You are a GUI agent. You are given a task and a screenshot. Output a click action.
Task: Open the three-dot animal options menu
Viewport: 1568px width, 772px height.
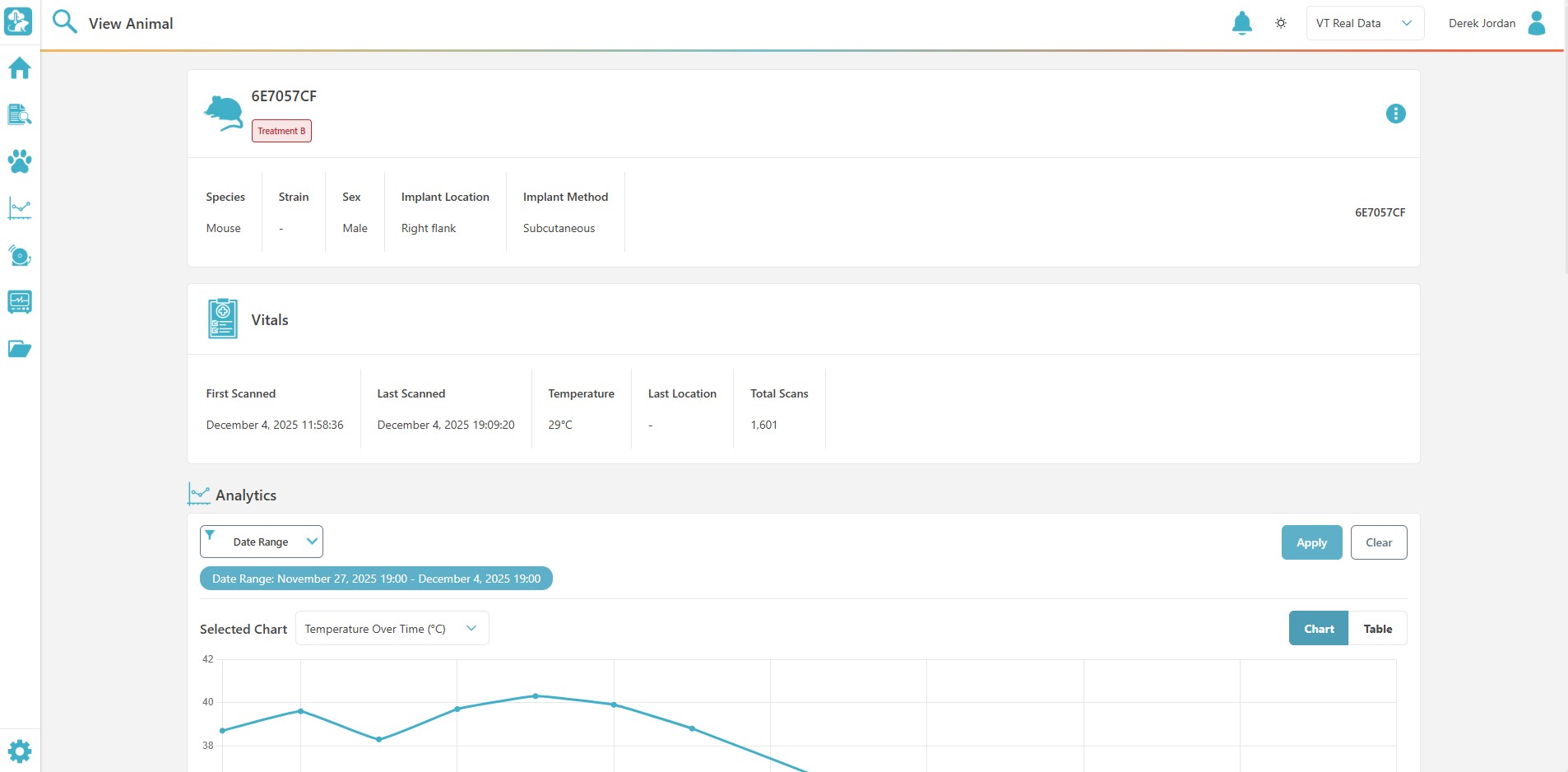1395,114
